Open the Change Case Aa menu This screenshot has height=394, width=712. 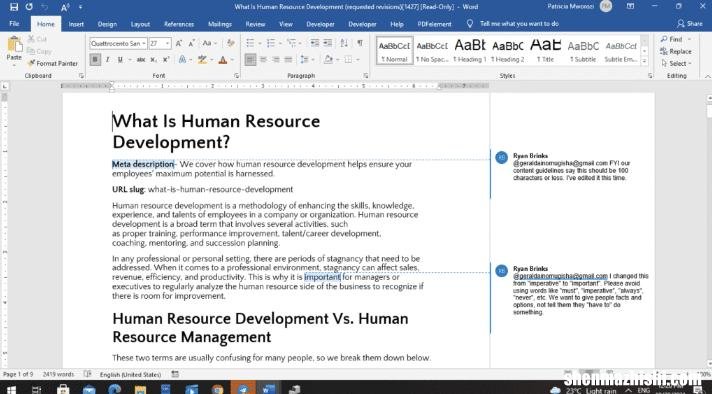[x=209, y=43]
